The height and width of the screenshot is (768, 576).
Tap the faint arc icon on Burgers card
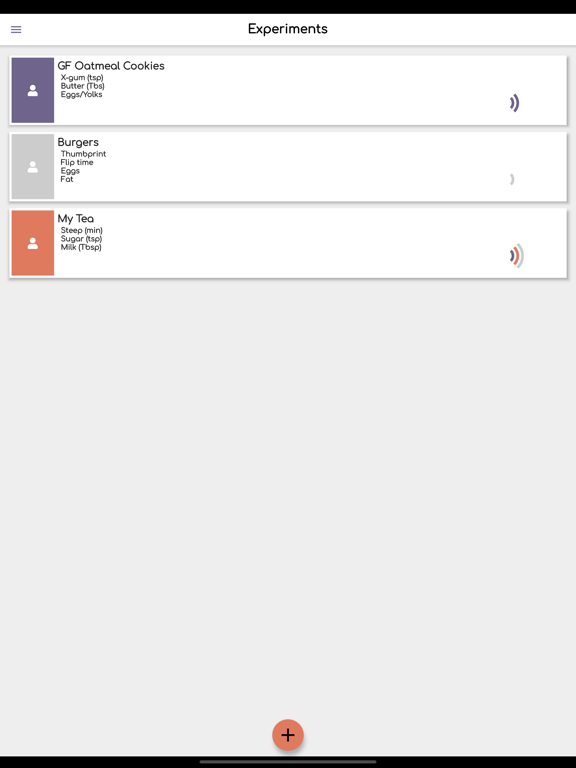point(512,179)
